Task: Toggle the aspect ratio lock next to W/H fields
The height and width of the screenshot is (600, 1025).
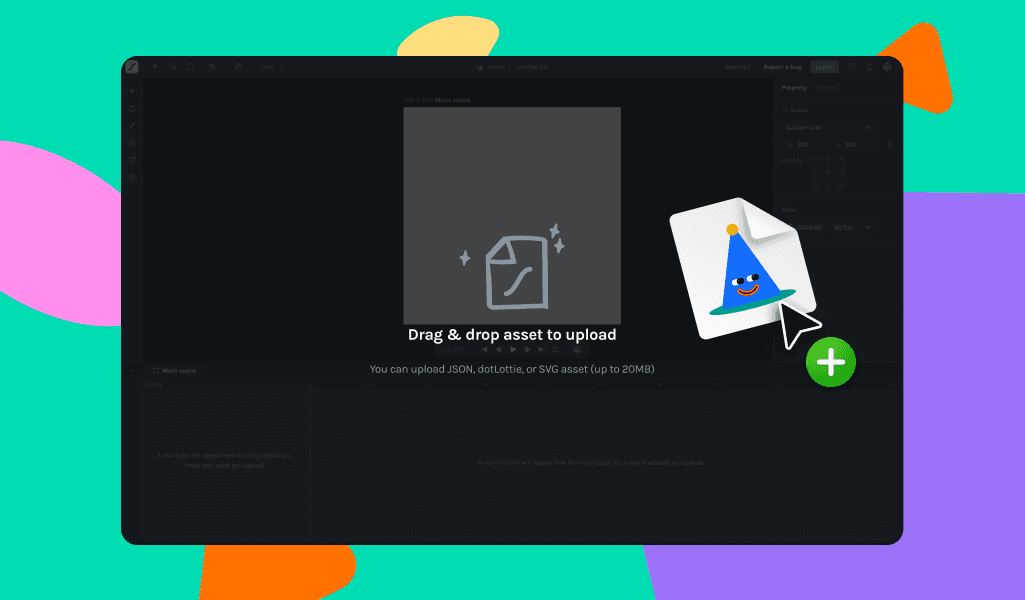Action: coord(892,145)
